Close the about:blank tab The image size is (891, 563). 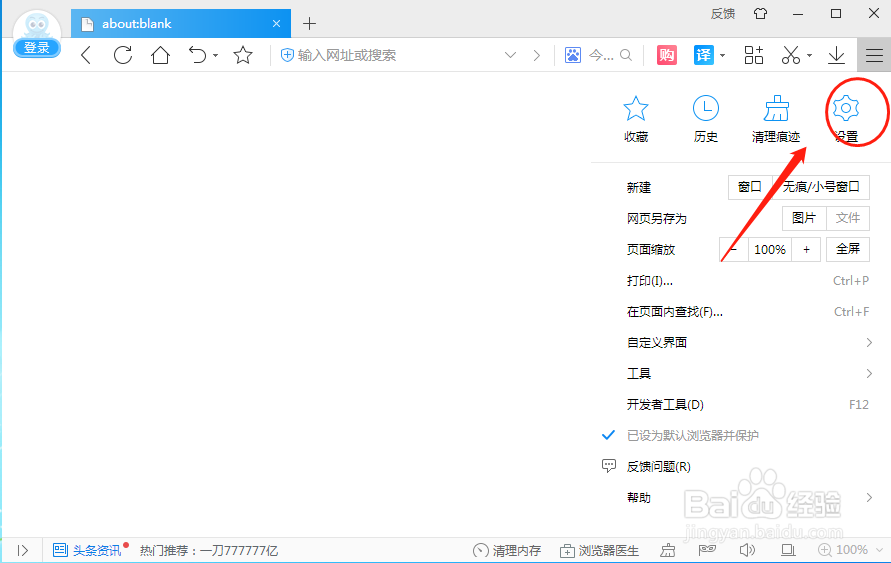(276, 23)
